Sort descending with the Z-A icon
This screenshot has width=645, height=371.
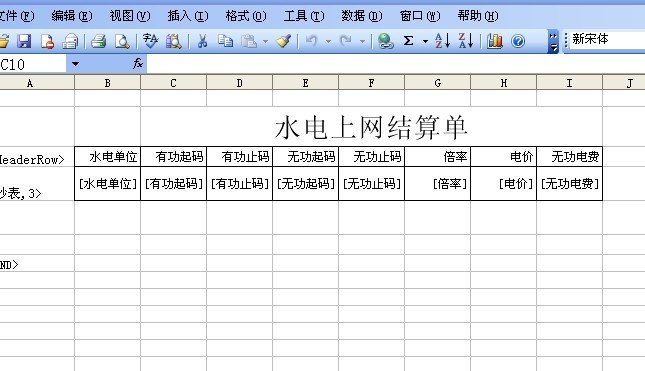click(x=466, y=41)
